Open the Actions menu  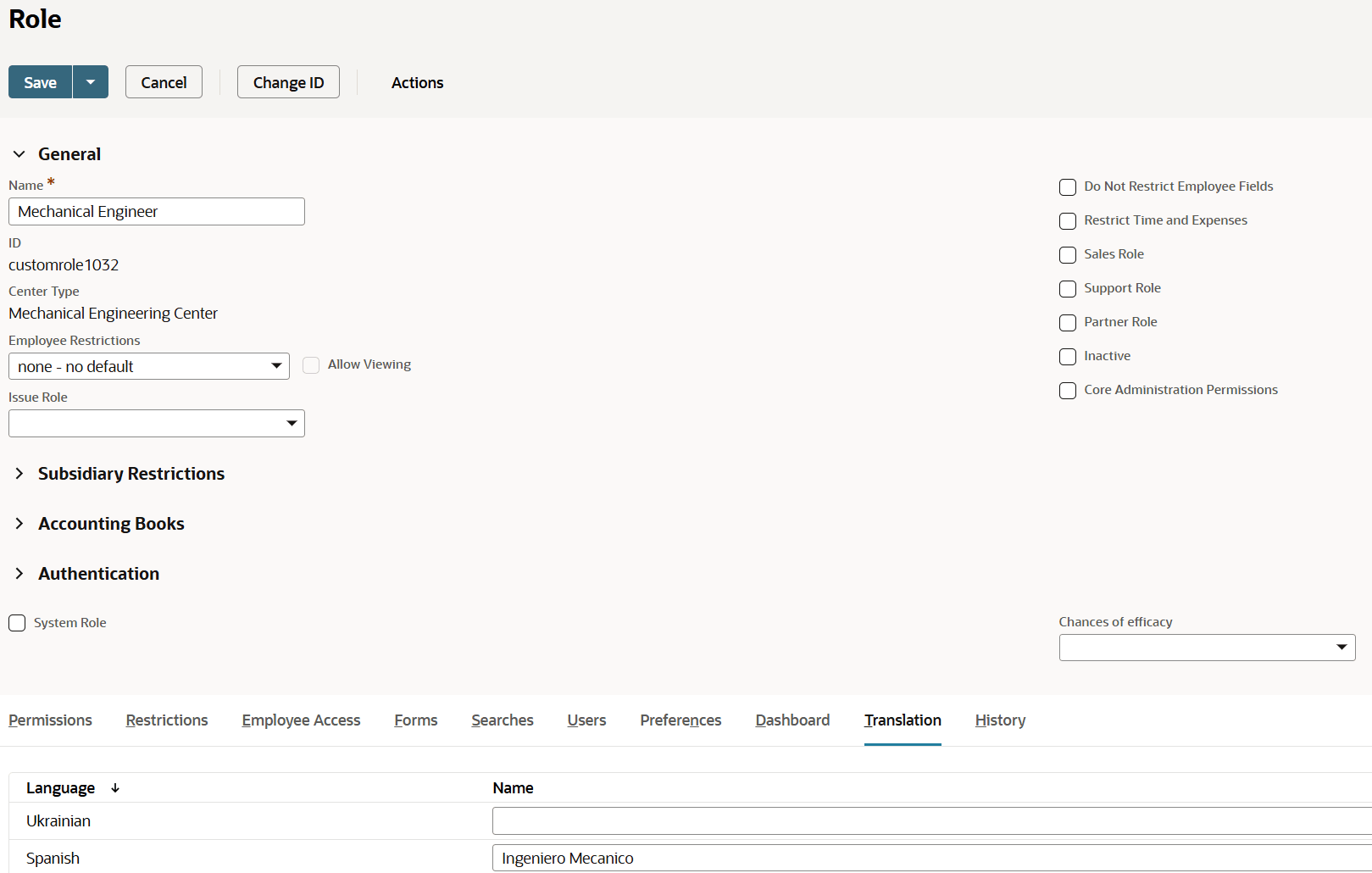pyautogui.click(x=417, y=82)
